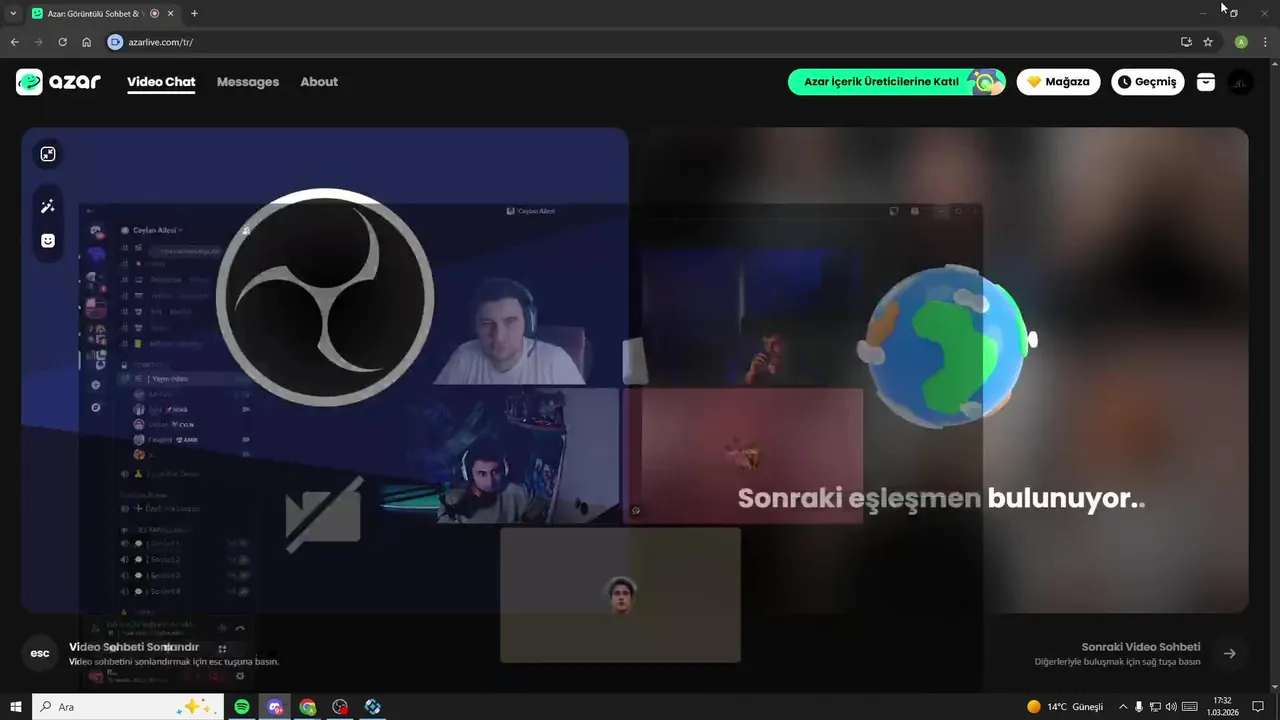Image resolution: width=1280 pixels, height=720 pixels.
Task: Click the Sonraki Video Sohbeti label
Action: click(x=1141, y=647)
